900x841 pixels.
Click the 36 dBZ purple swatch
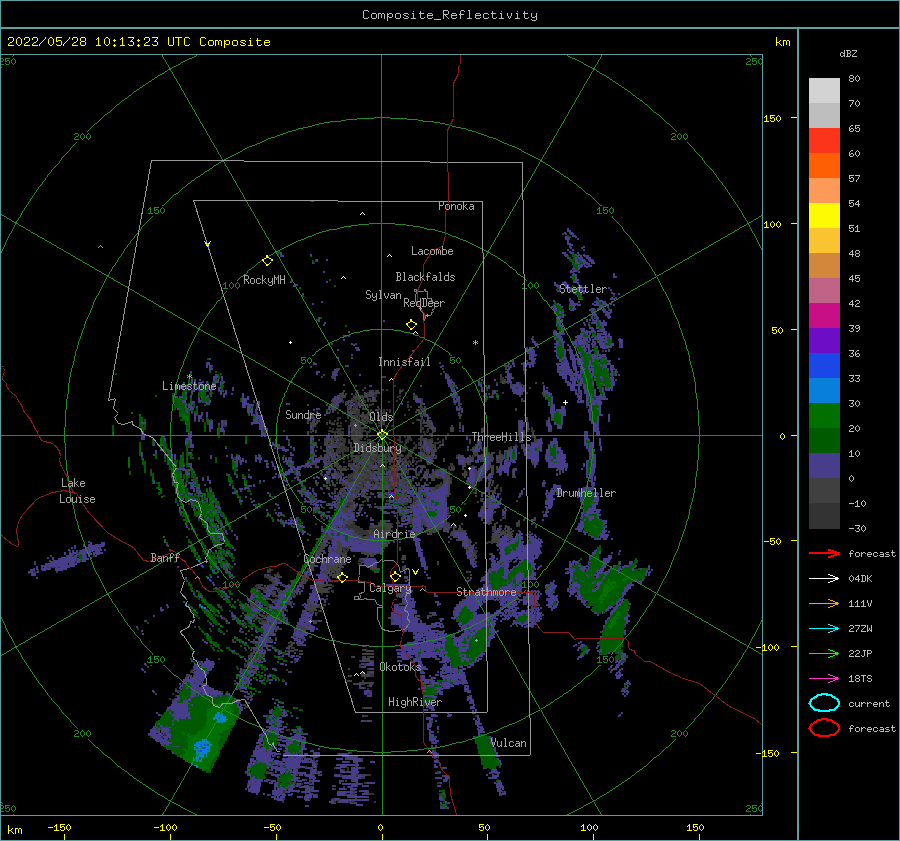(x=824, y=340)
